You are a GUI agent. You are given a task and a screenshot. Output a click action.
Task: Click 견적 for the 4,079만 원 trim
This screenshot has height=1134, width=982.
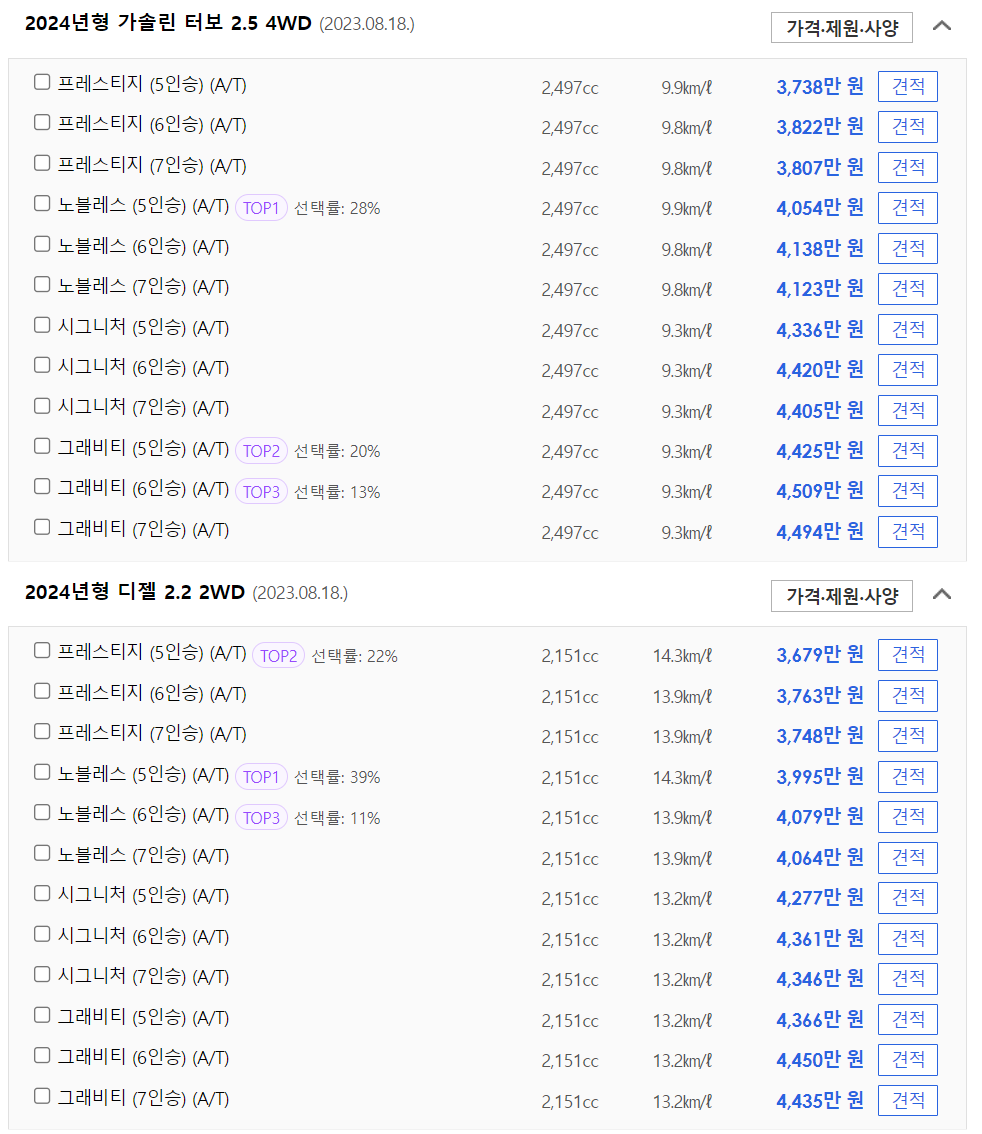click(908, 817)
